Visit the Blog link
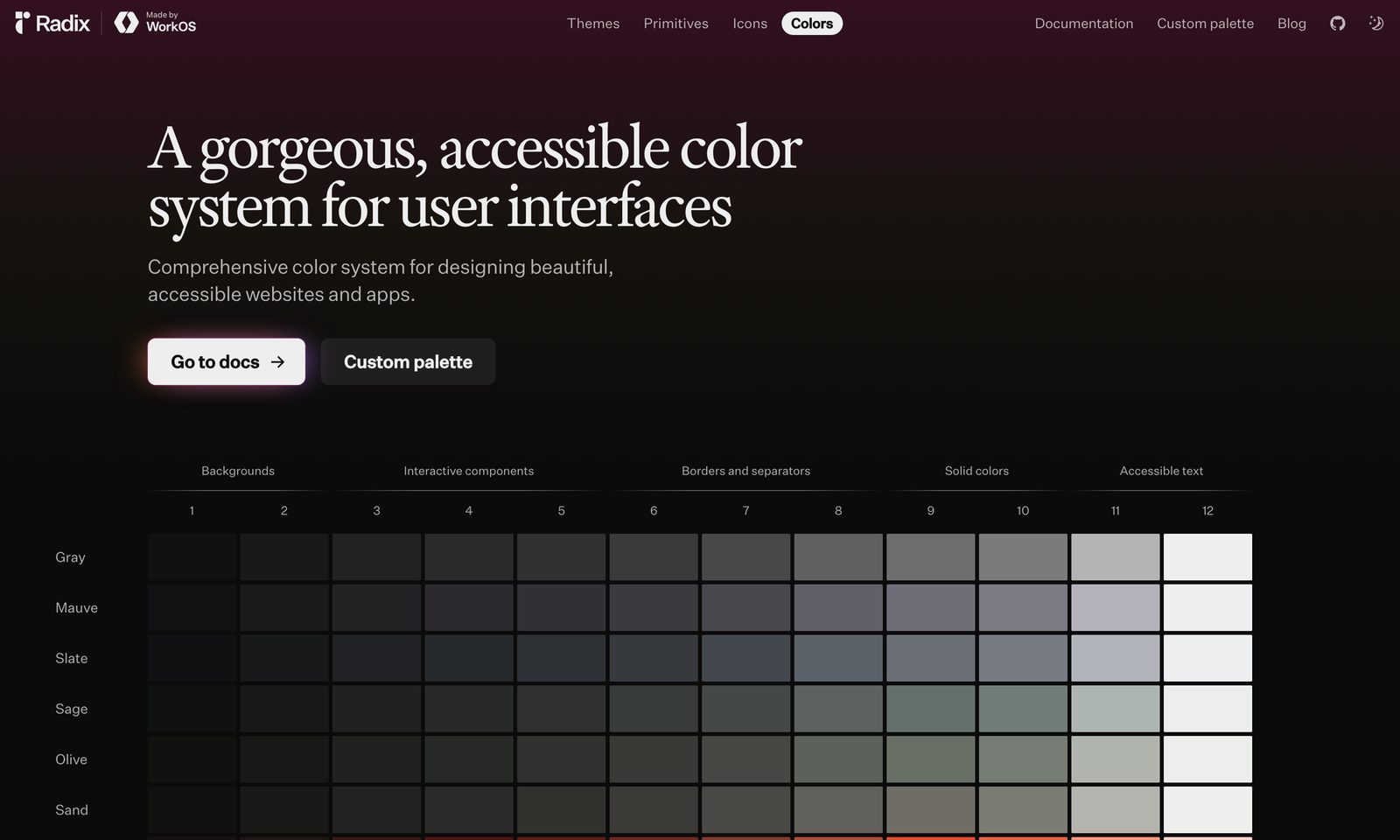Viewport: 1400px width, 840px height. (x=1291, y=24)
